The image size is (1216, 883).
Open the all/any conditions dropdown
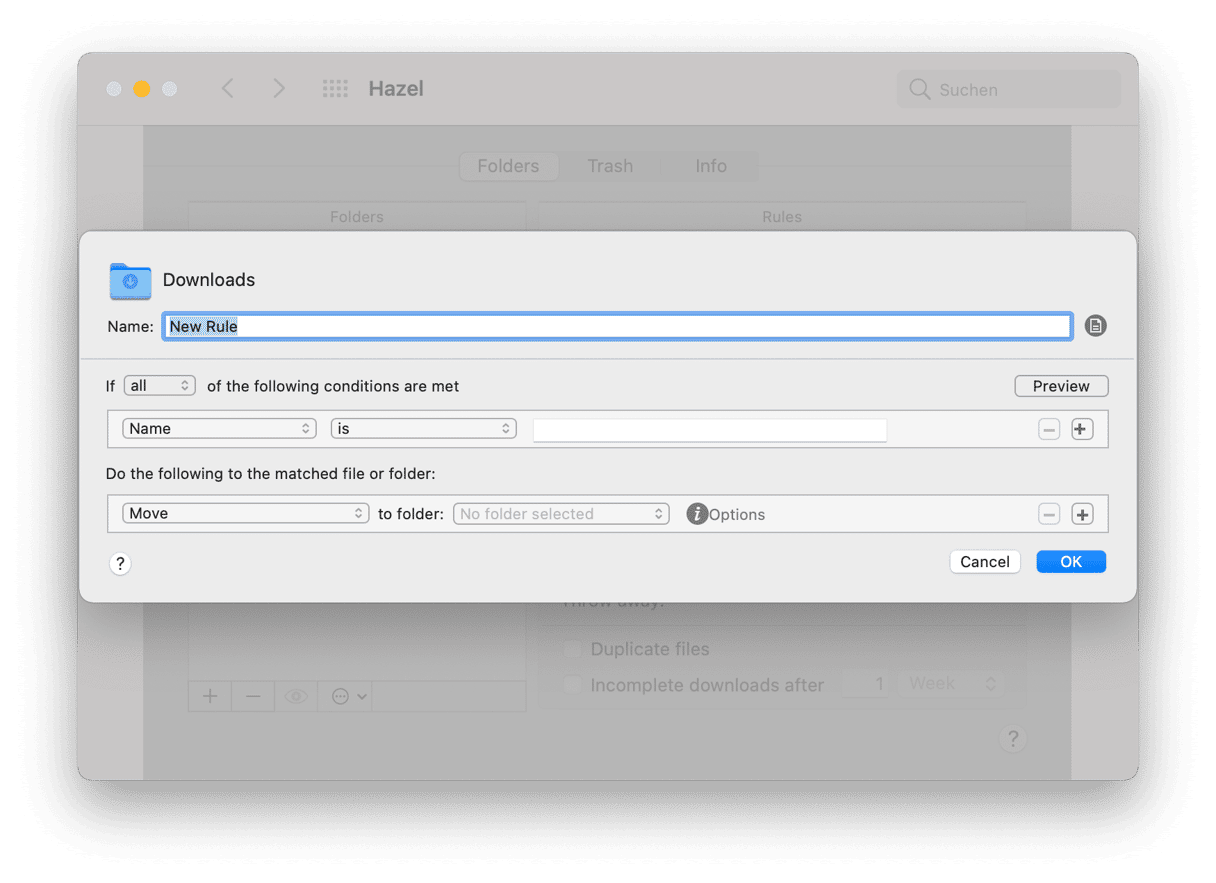click(x=160, y=386)
